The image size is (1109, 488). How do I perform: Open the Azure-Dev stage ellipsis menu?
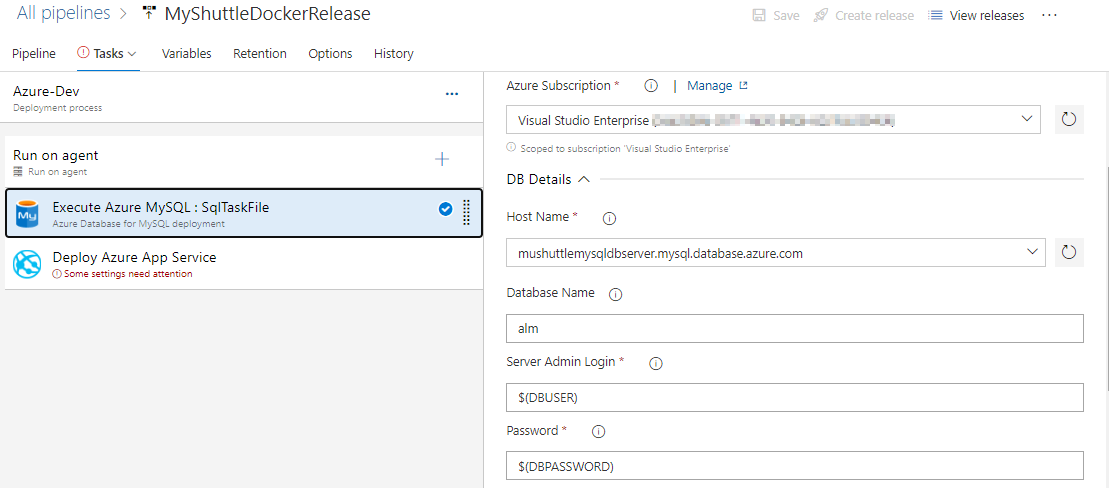tap(452, 94)
